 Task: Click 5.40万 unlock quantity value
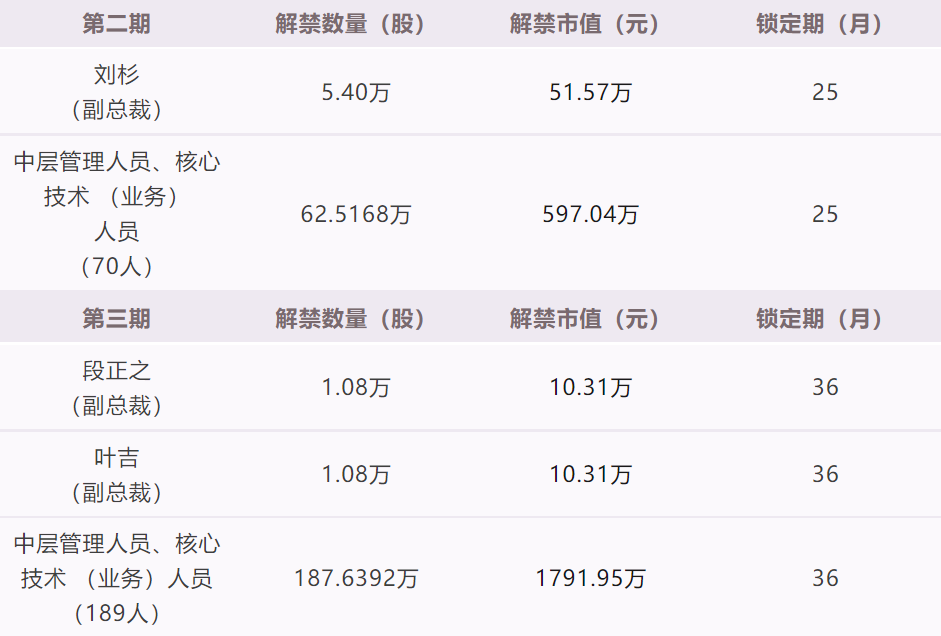click(356, 92)
